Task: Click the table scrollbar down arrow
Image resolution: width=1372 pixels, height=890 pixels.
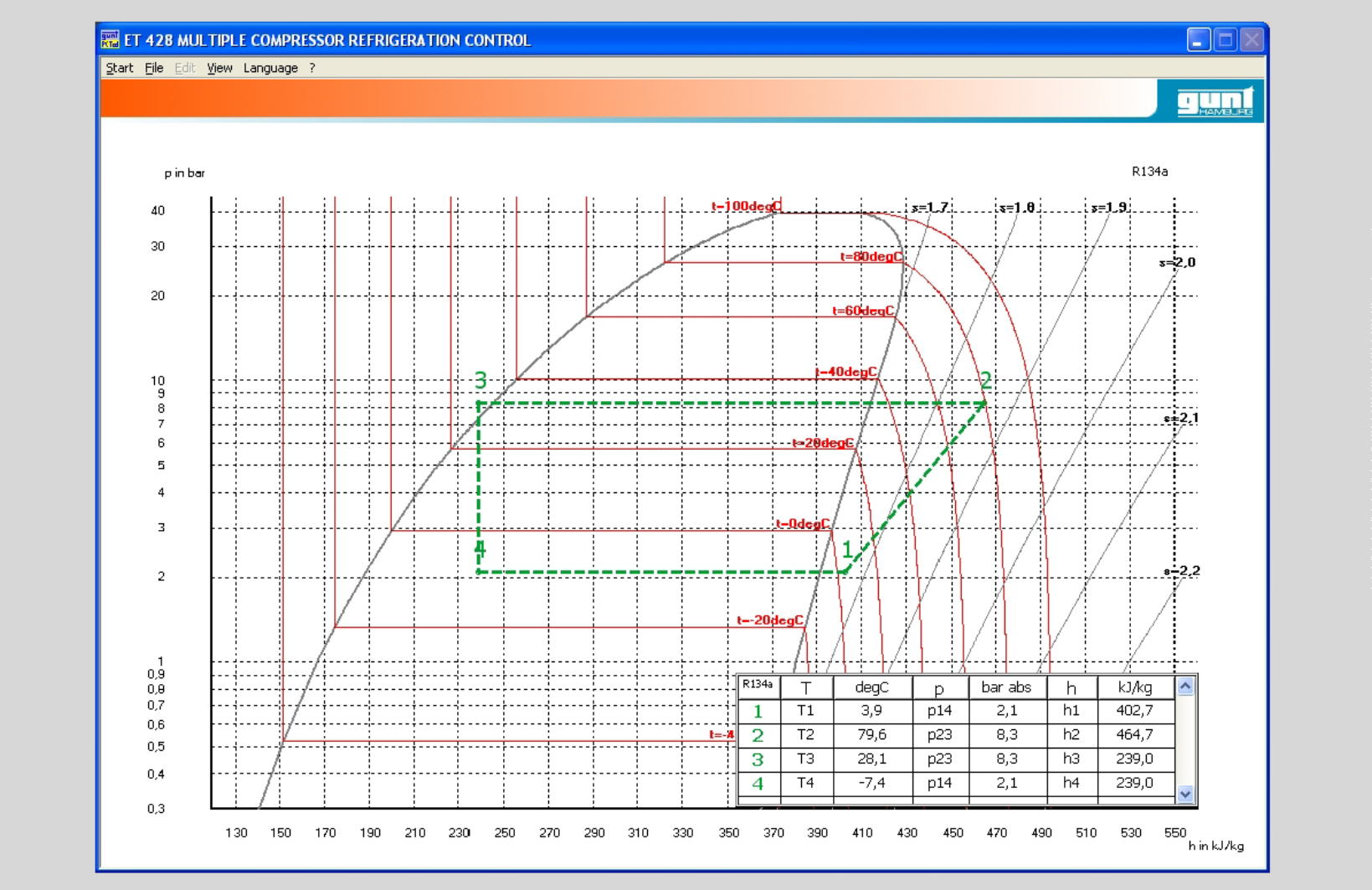Action: (x=1185, y=794)
